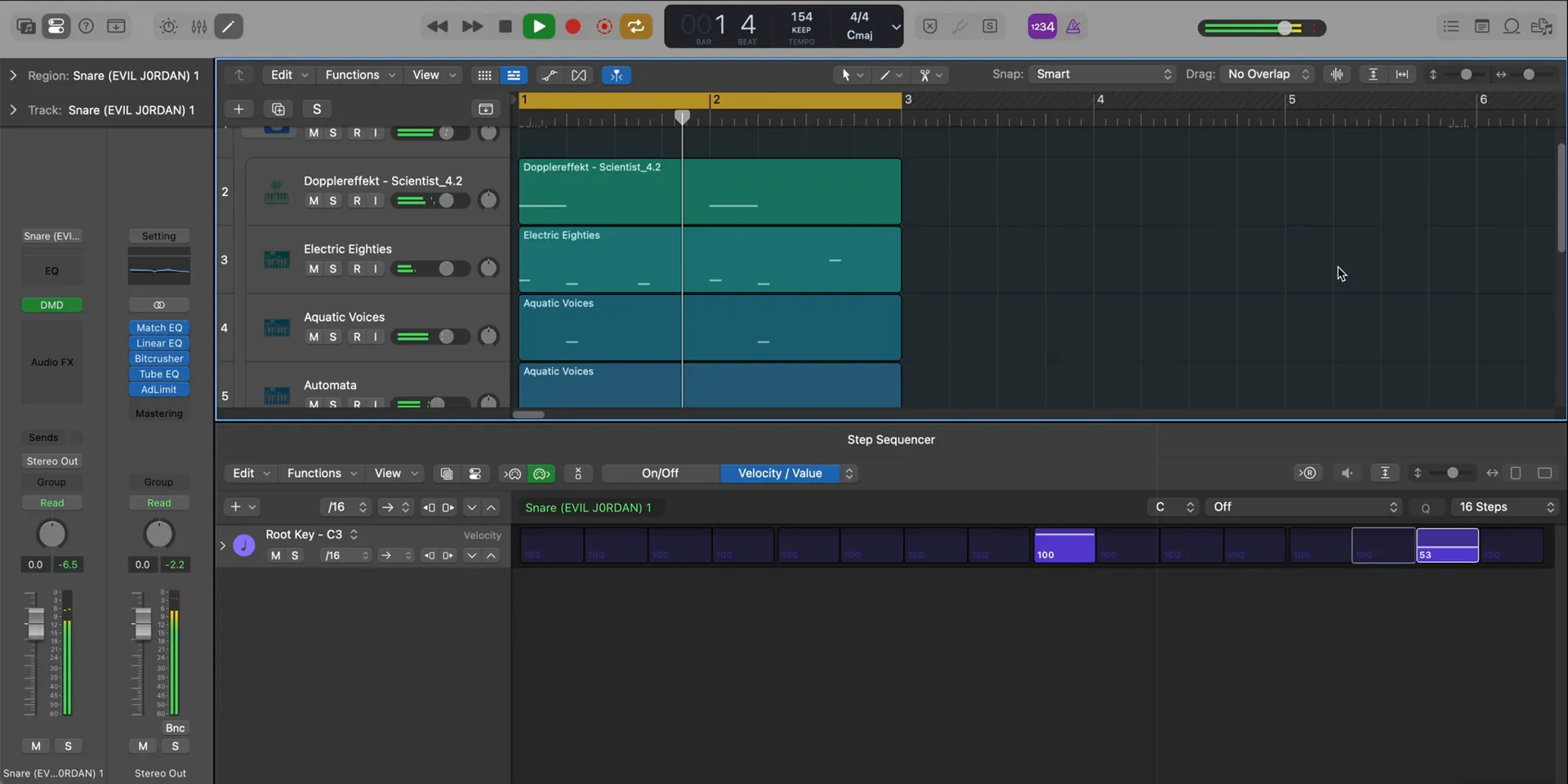Image resolution: width=1568 pixels, height=784 pixels.
Task: Open the Match EQ plug-in slot
Action: tap(159, 327)
